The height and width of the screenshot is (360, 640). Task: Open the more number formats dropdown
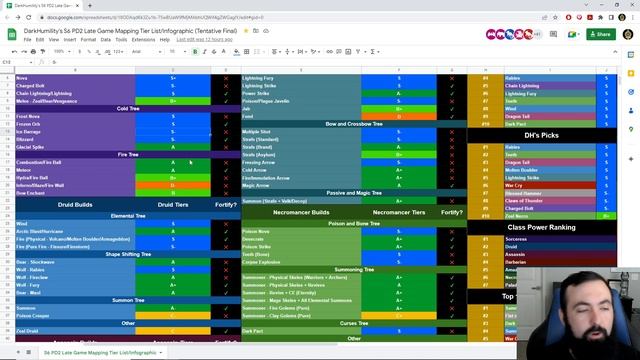pyautogui.click(x=119, y=52)
